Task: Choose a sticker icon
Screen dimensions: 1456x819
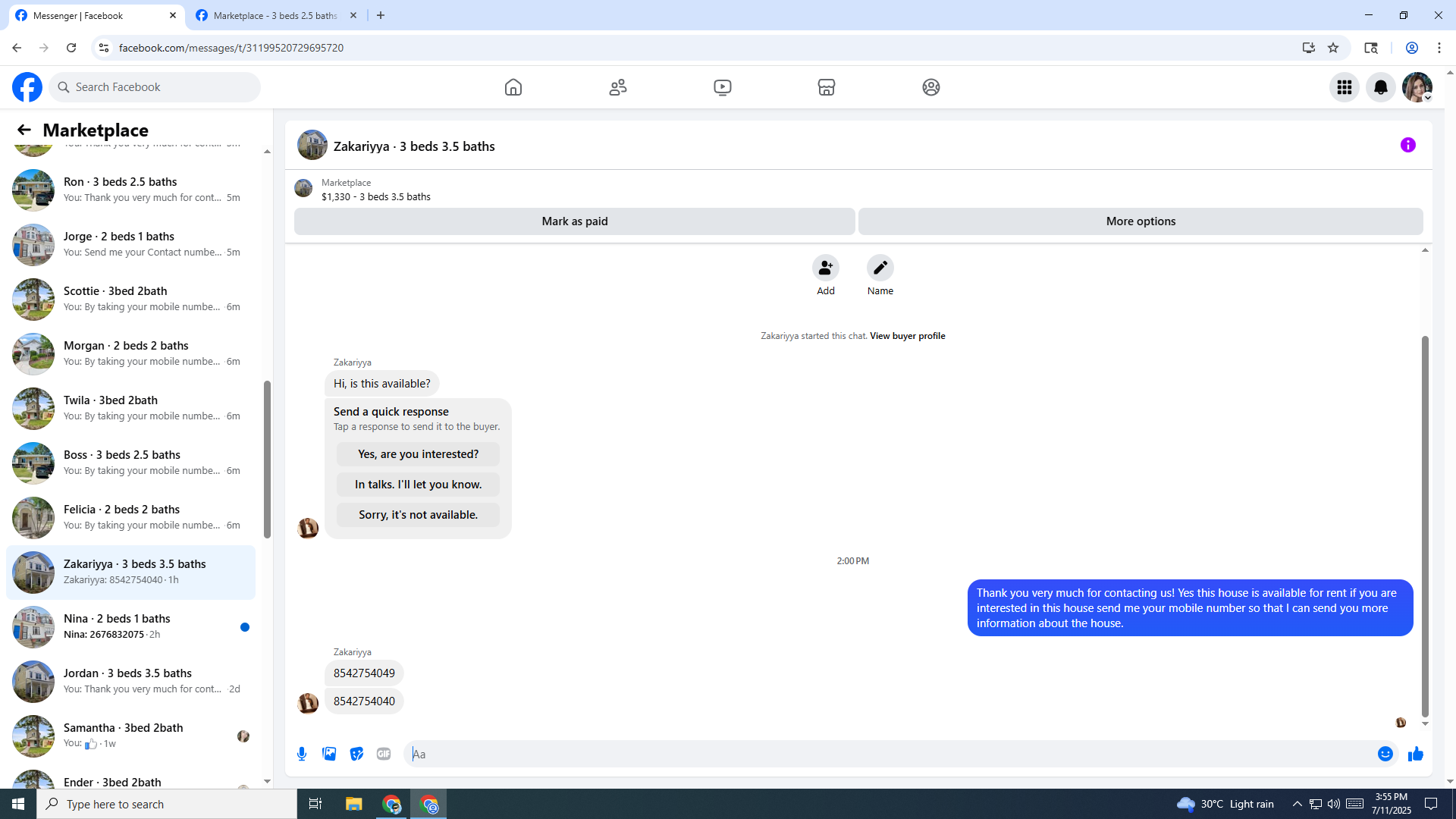Action: click(x=356, y=754)
